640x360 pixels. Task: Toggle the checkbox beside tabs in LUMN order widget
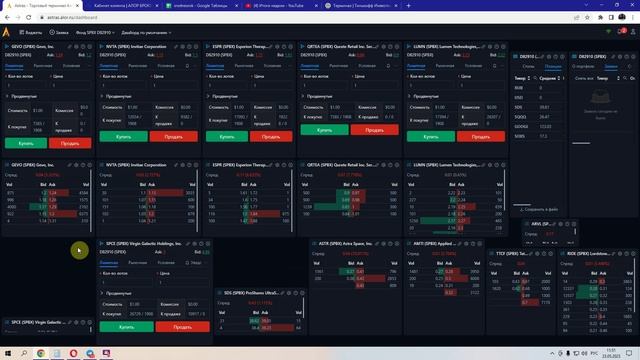pos(495,66)
